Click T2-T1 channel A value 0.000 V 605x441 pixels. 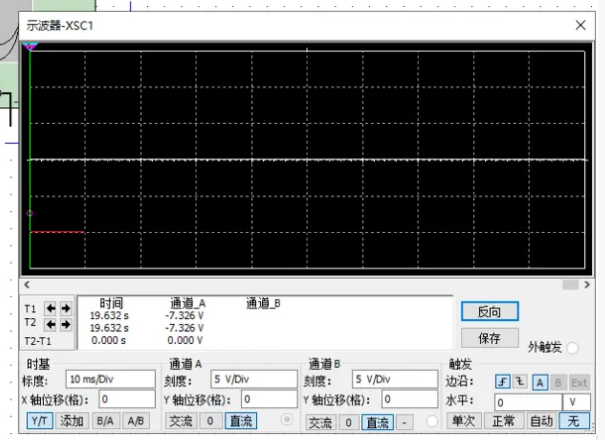[185, 341]
